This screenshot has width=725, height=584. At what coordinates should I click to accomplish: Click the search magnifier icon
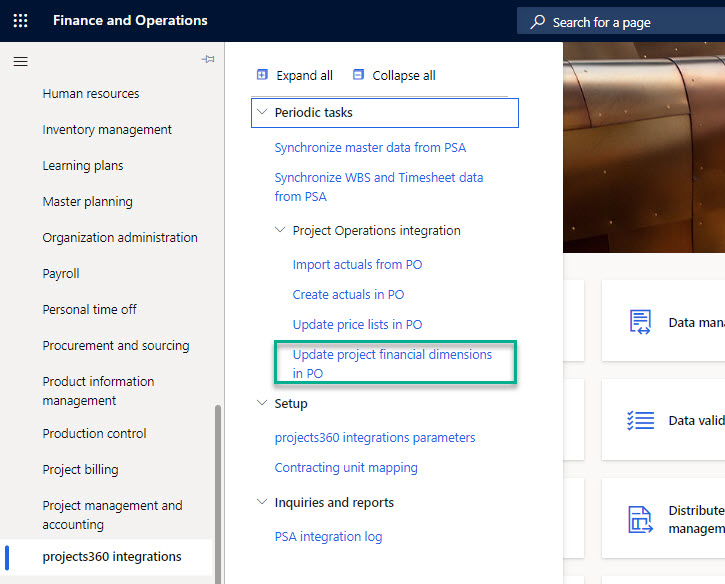pos(537,22)
